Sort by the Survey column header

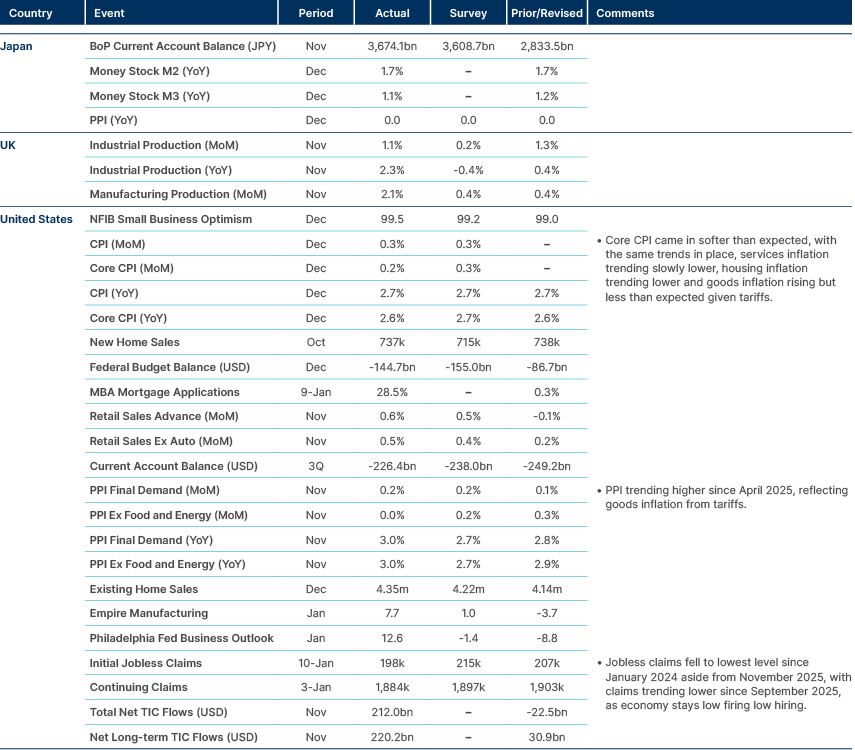[467, 13]
